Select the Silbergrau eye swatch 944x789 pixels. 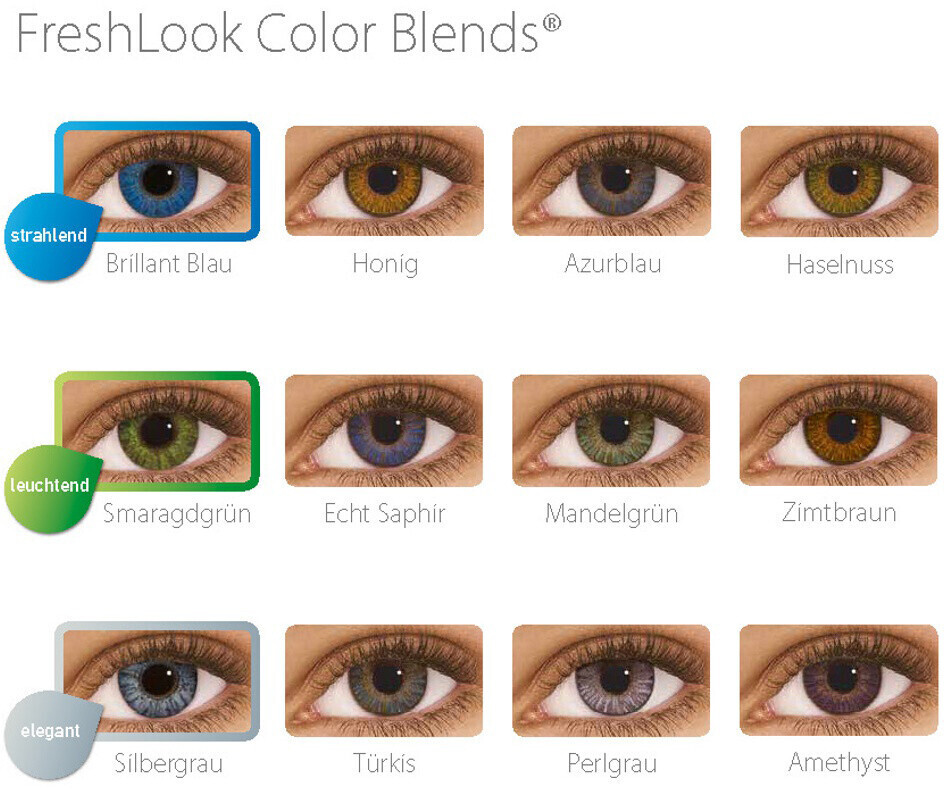[157, 681]
